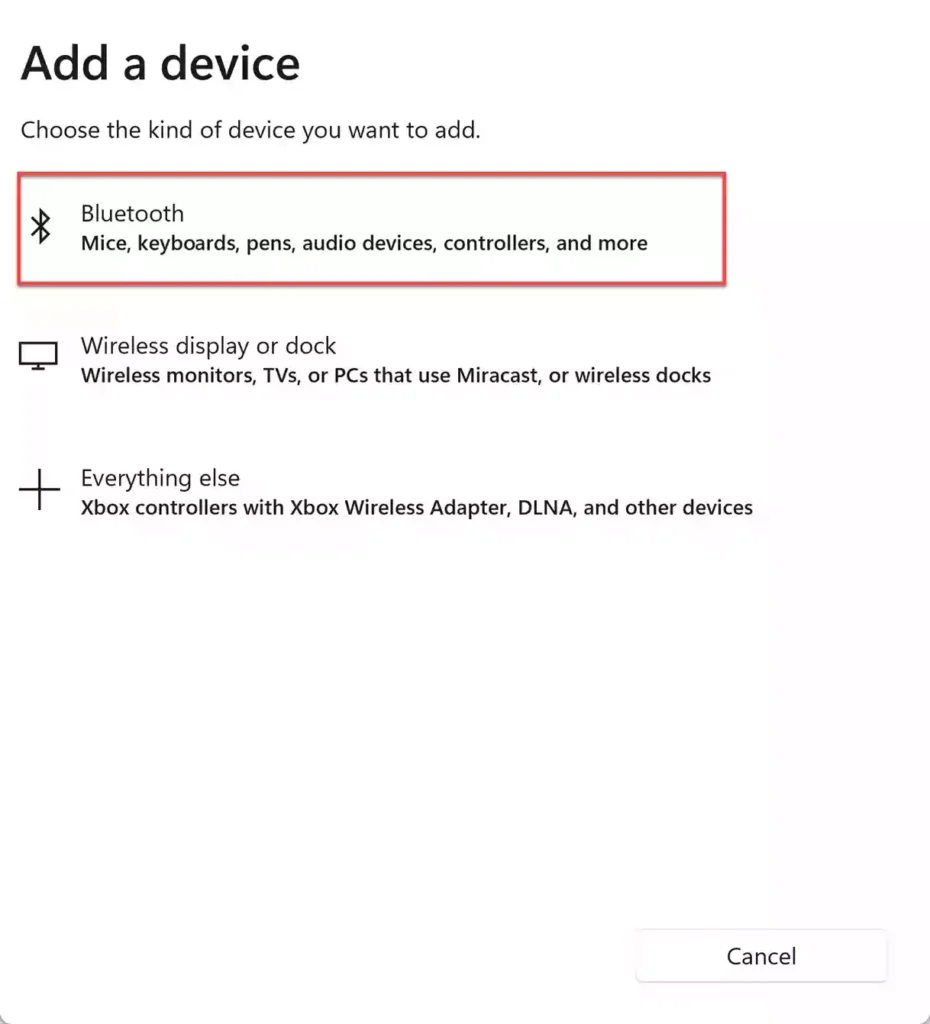Click audio devices in the Bluetooth description

[369, 243]
